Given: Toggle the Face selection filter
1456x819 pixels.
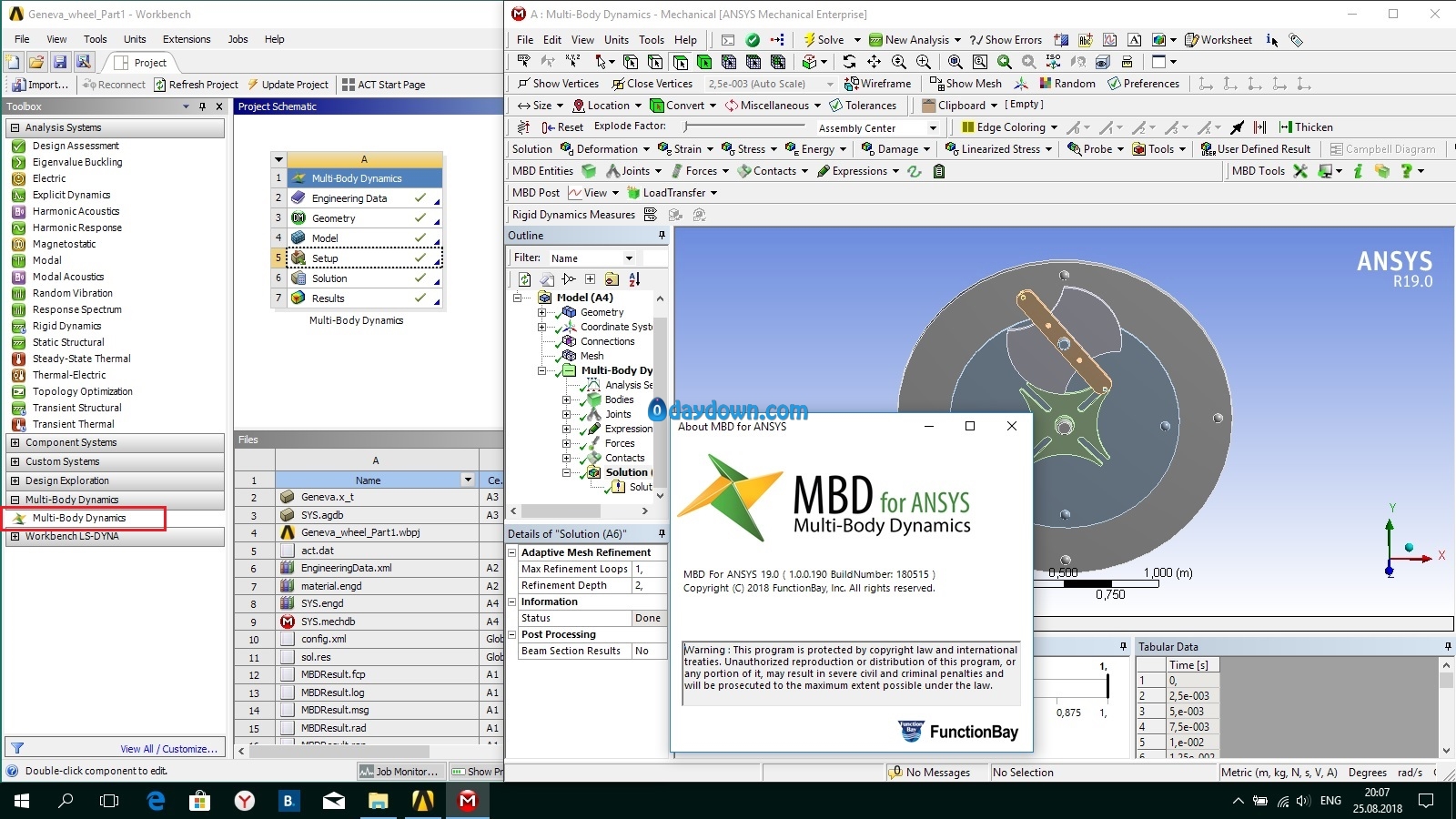Looking at the screenshot, I should pyautogui.click(x=680, y=62).
